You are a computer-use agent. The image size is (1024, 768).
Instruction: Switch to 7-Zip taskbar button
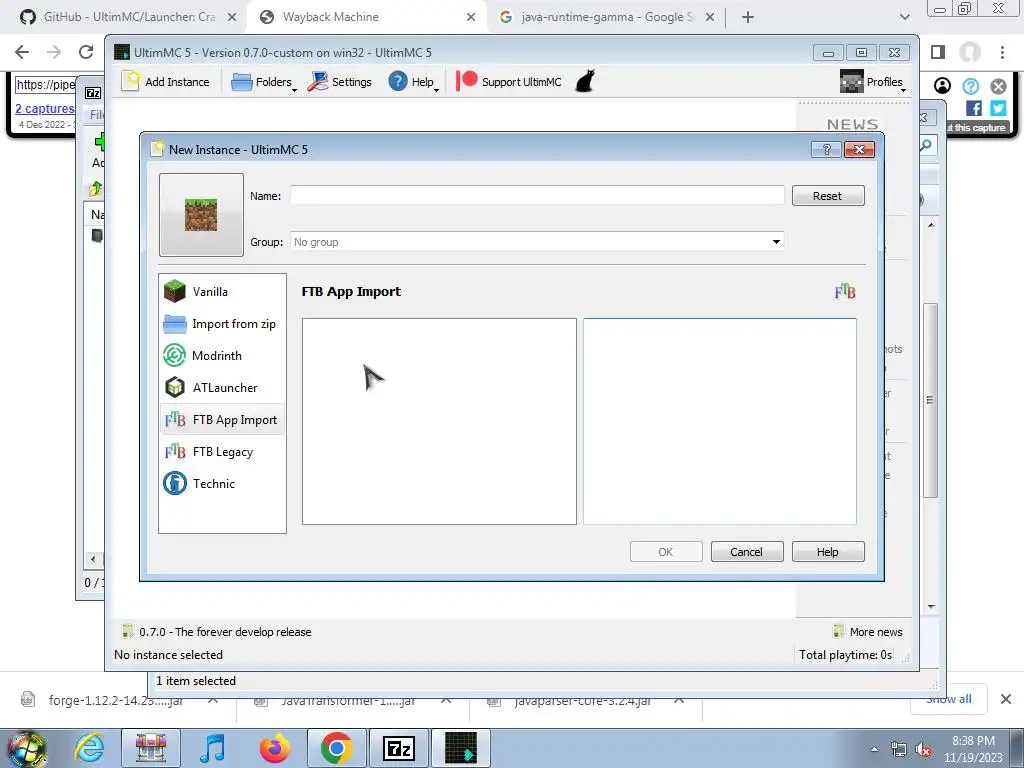[399, 748]
